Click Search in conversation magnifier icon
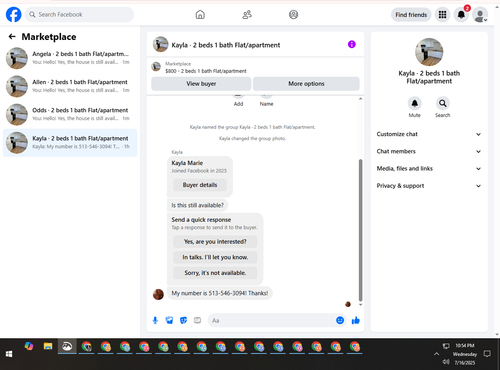This screenshot has width=500, height=370. [x=443, y=103]
